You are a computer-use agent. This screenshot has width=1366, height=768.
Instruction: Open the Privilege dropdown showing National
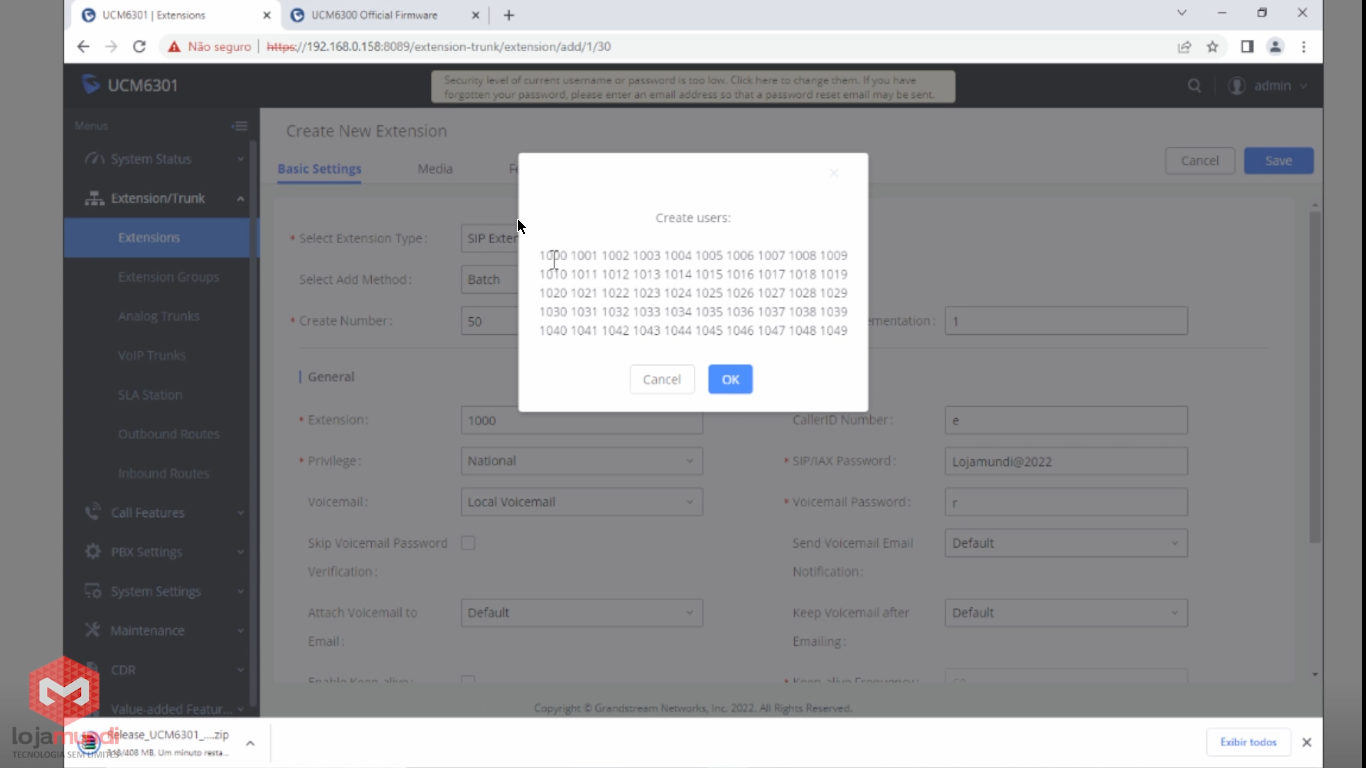581,461
